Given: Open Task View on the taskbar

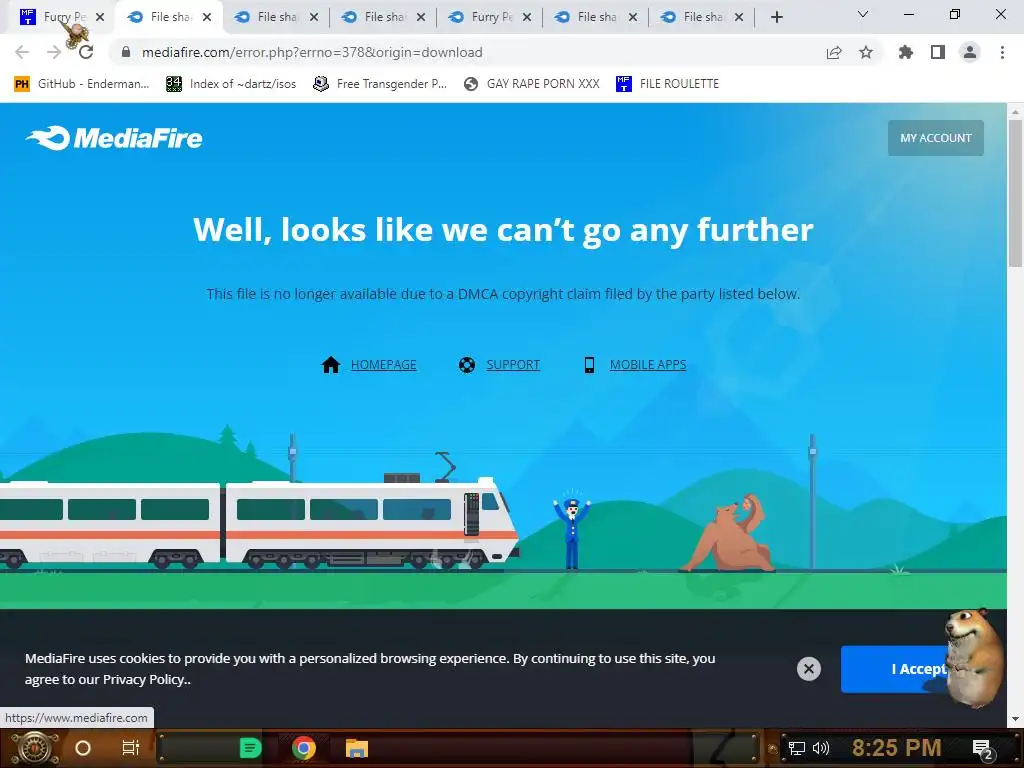Looking at the screenshot, I should (131, 748).
